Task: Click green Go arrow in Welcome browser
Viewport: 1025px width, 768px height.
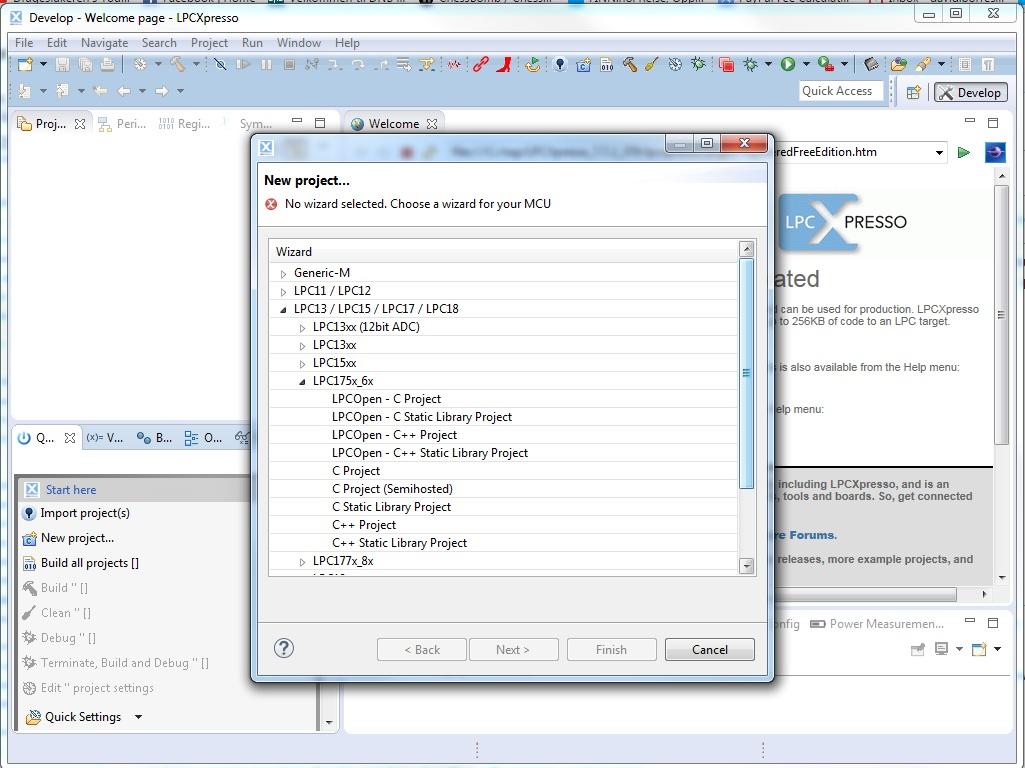Action: click(x=964, y=152)
